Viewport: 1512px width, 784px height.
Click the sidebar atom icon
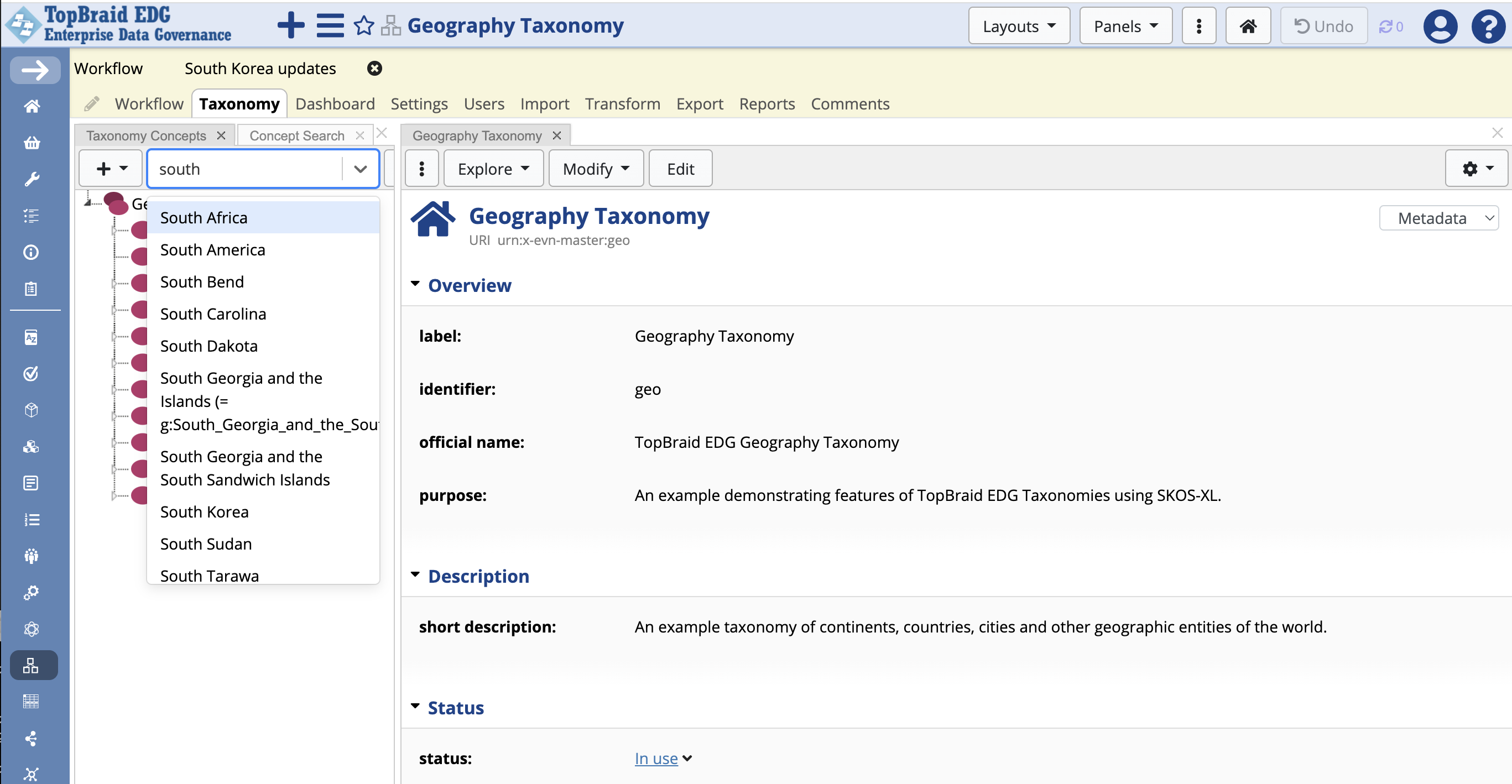31,629
